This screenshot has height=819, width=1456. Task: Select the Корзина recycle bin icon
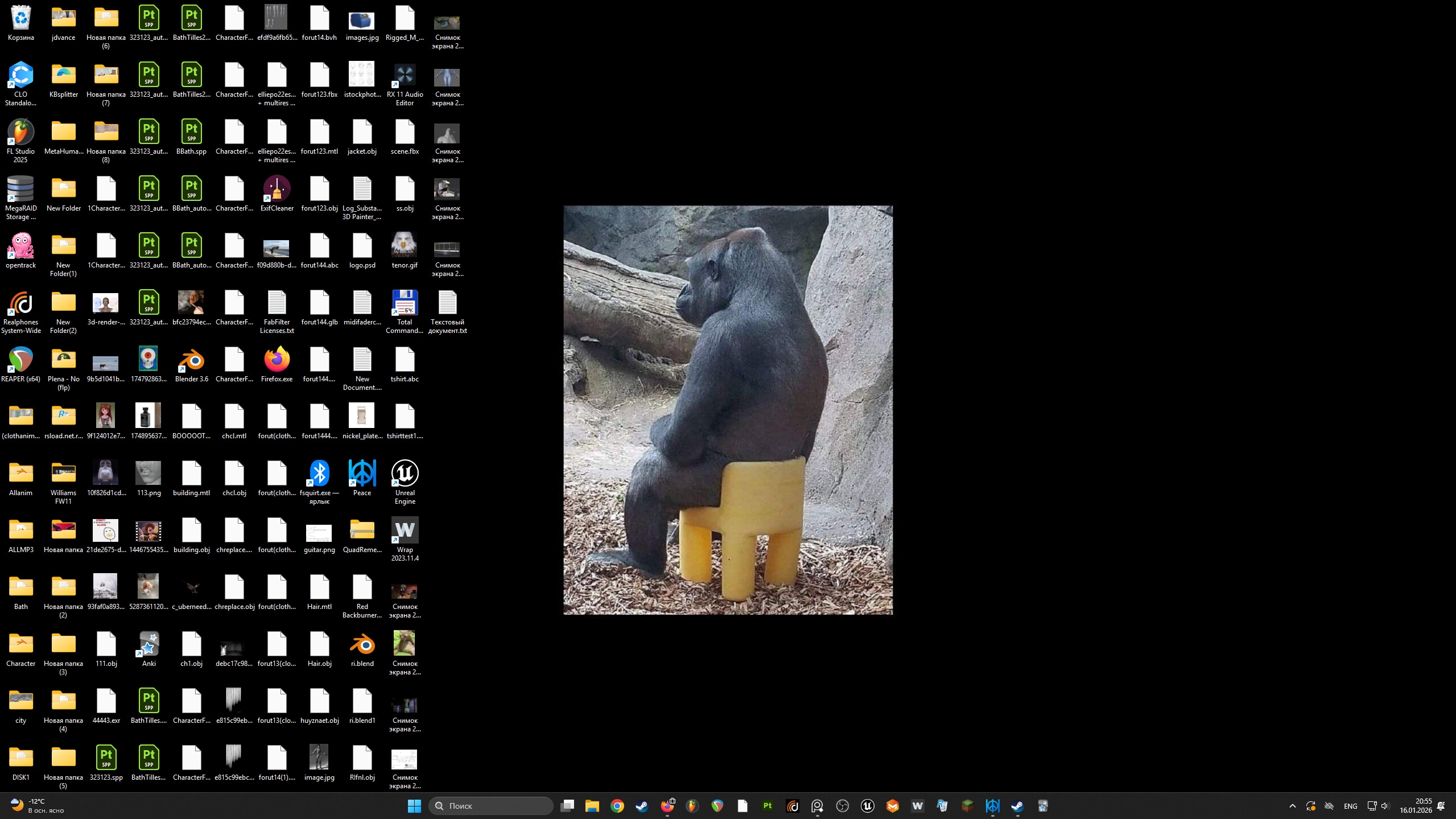click(x=20, y=23)
